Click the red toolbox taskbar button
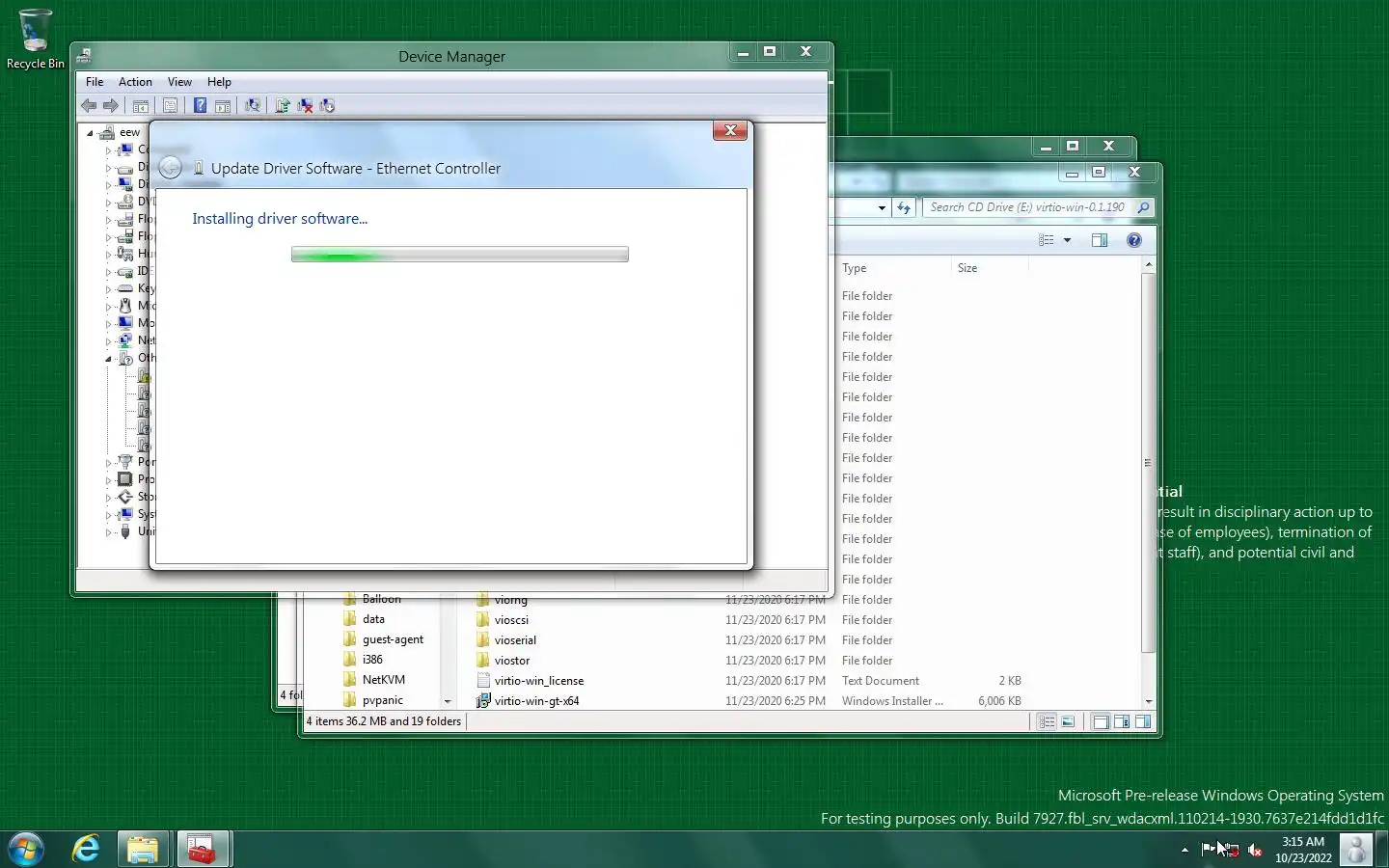The height and width of the screenshot is (868, 1389). tap(202, 850)
